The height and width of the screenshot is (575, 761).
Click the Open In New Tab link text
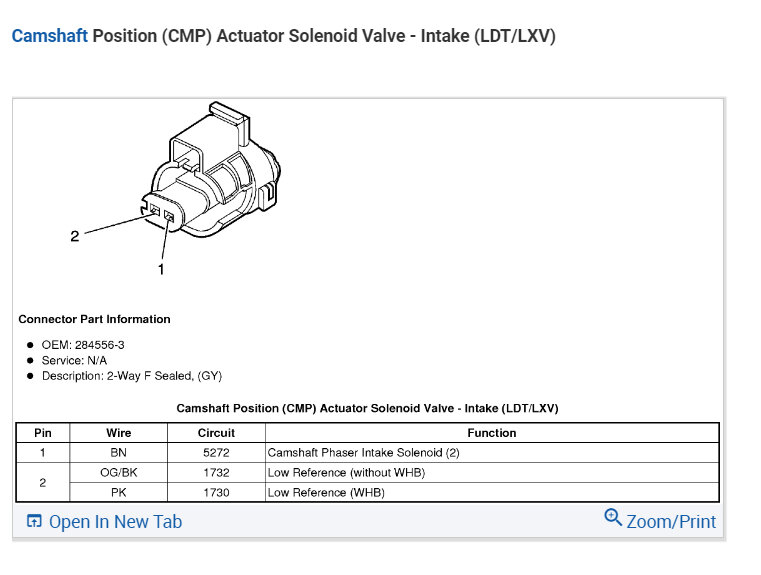coord(115,522)
